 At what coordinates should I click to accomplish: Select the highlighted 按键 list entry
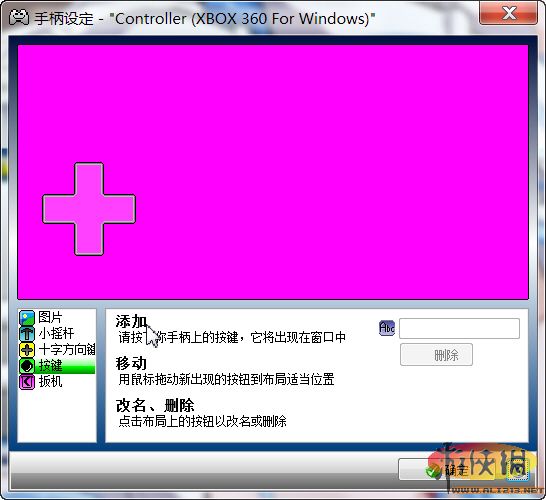pyautogui.click(x=57, y=366)
